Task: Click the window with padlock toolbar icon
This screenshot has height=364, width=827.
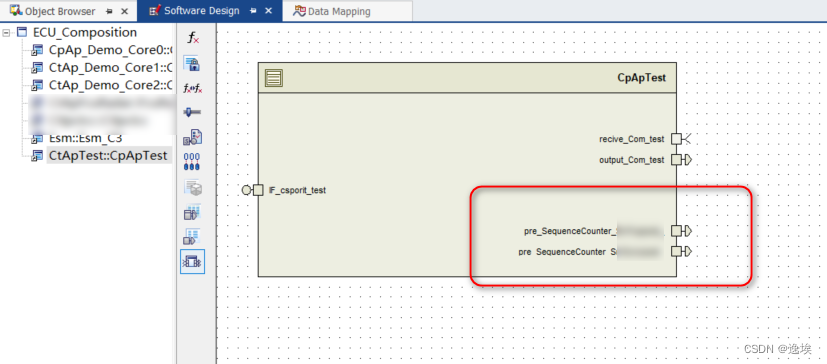Action: 192,64
